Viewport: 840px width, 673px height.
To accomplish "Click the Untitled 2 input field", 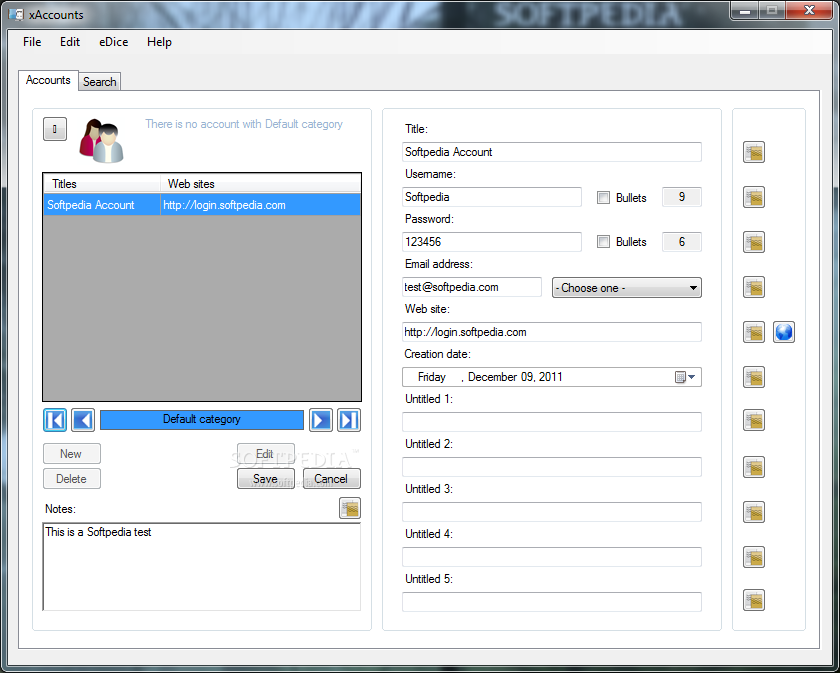I will 552,467.
